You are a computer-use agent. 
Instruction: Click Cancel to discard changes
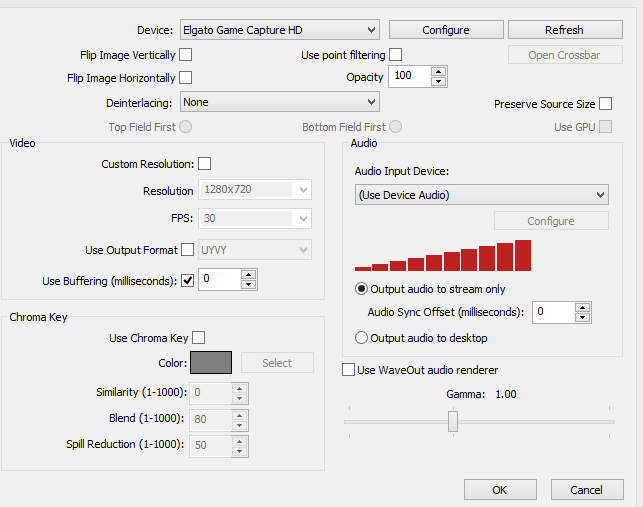pos(587,490)
